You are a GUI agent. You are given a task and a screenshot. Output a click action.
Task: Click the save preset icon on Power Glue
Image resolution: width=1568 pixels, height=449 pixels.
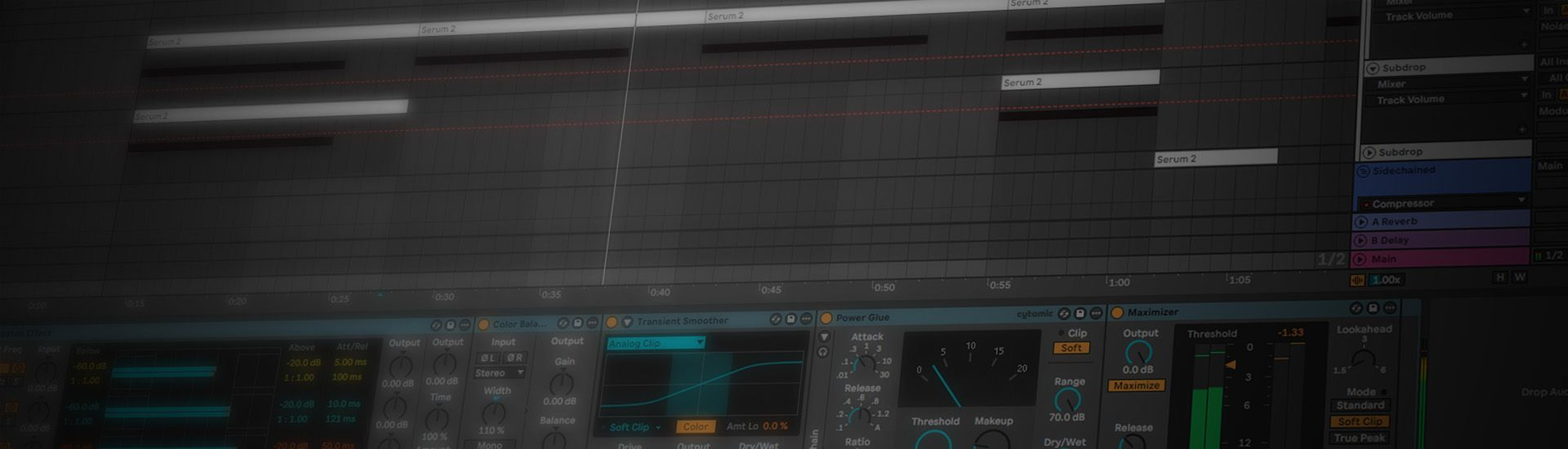(1080, 313)
